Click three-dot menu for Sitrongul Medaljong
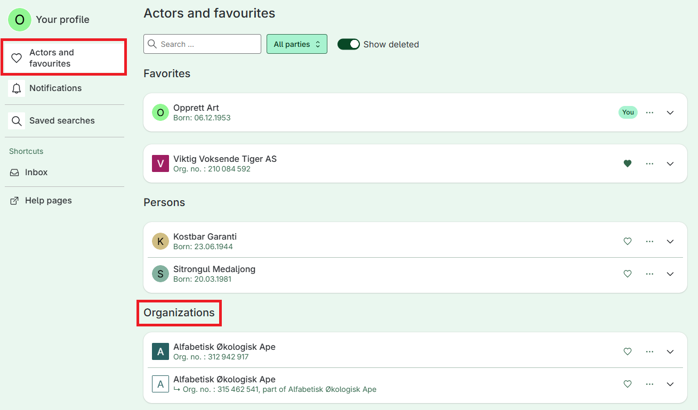The height and width of the screenshot is (410, 698). [x=649, y=274]
